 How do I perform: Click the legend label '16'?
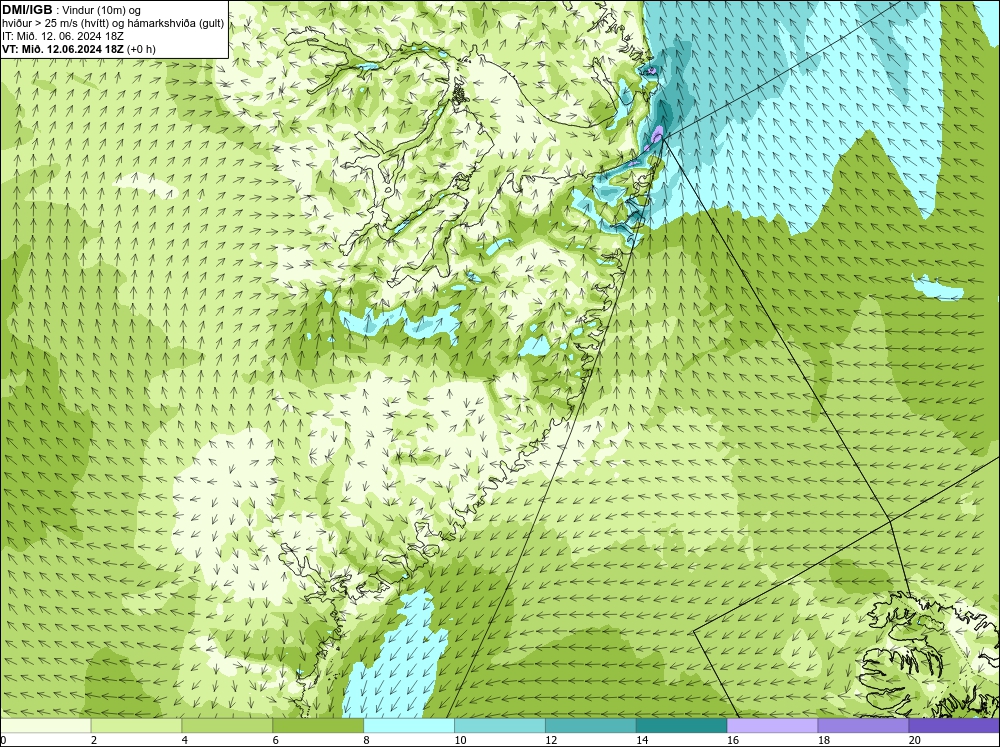733,740
